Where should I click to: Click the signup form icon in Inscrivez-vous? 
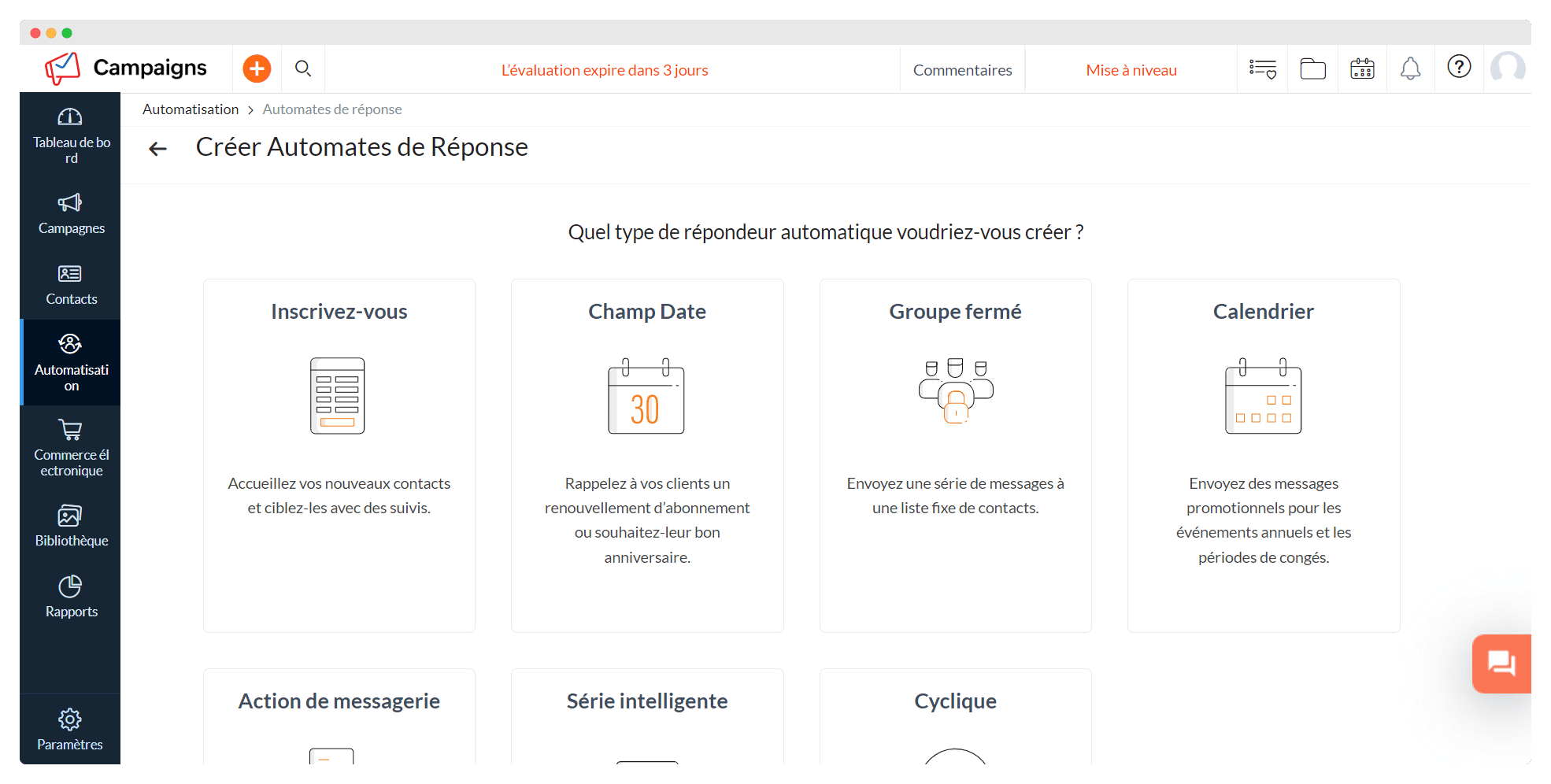click(338, 395)
